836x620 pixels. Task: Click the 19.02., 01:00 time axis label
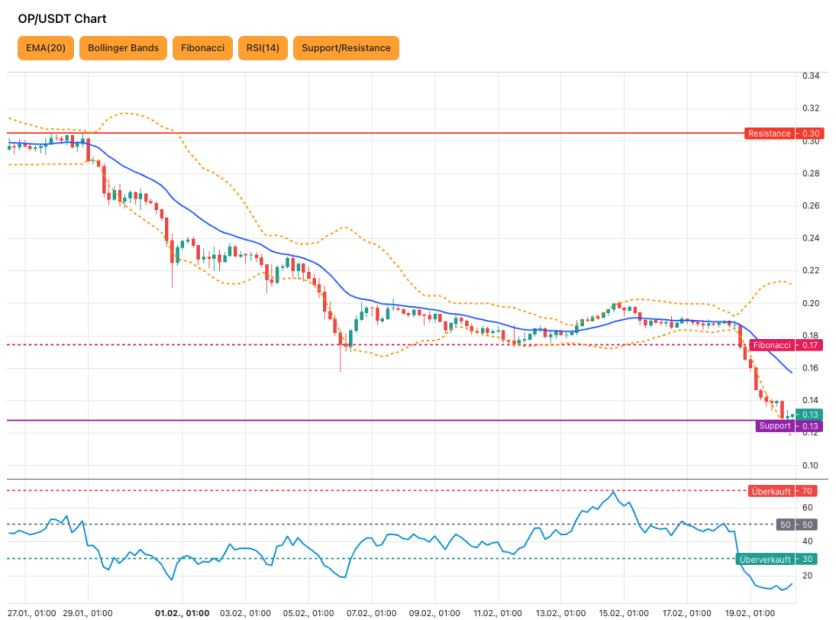749,612
